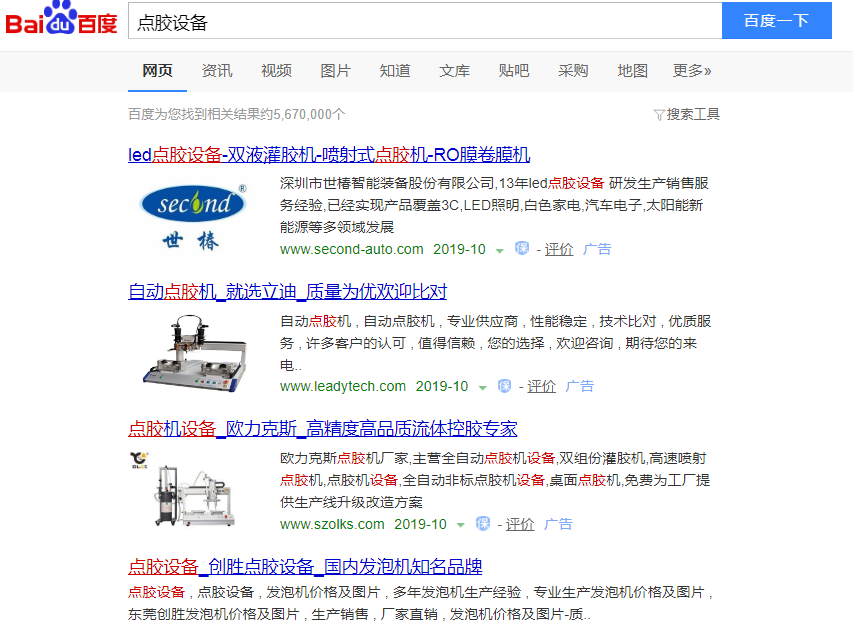
Task: Expand the 更多» menu
Action: pos(691,71)
